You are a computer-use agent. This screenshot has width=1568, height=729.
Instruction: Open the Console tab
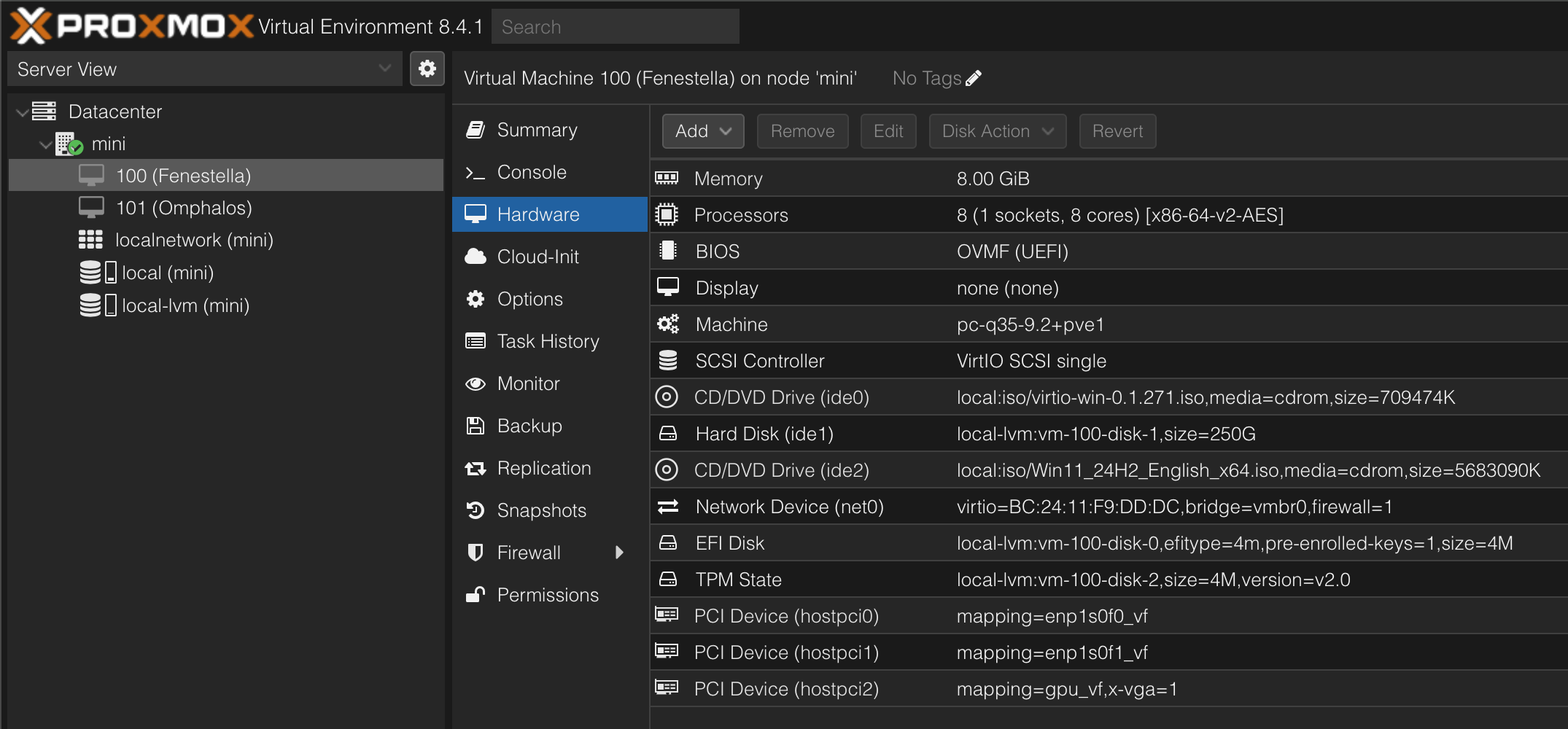pos(549,172)
